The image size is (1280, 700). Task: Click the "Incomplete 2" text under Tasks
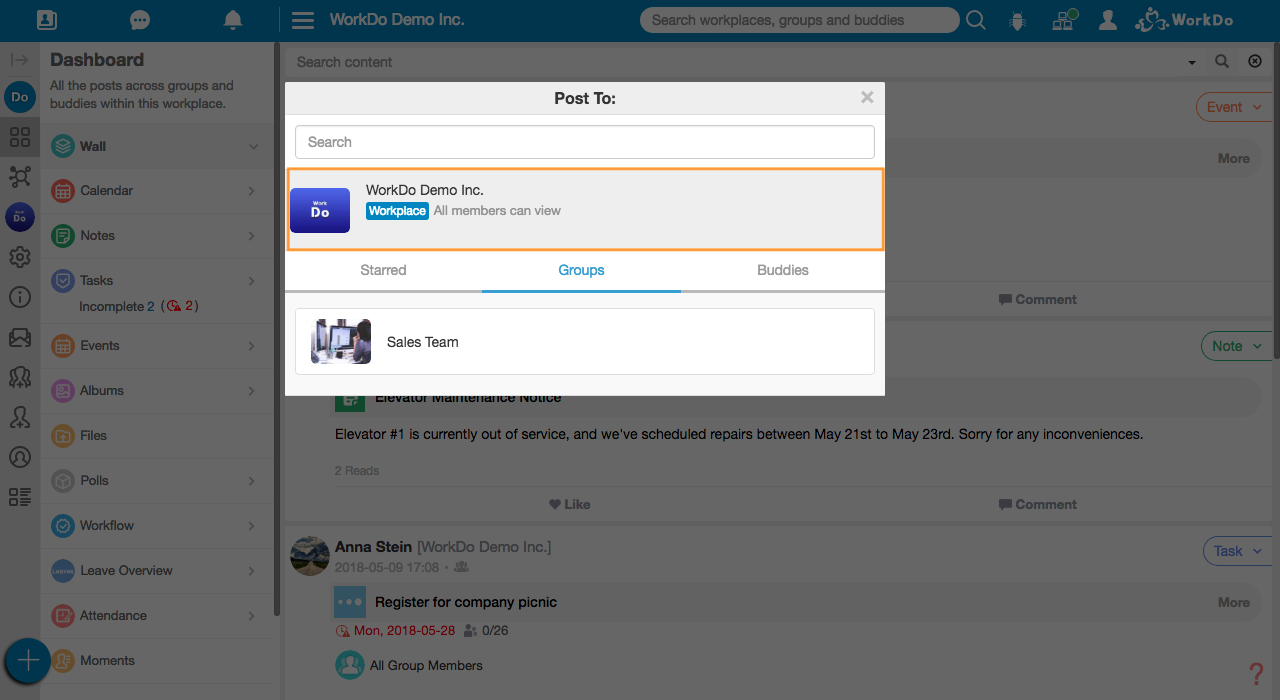117,307
